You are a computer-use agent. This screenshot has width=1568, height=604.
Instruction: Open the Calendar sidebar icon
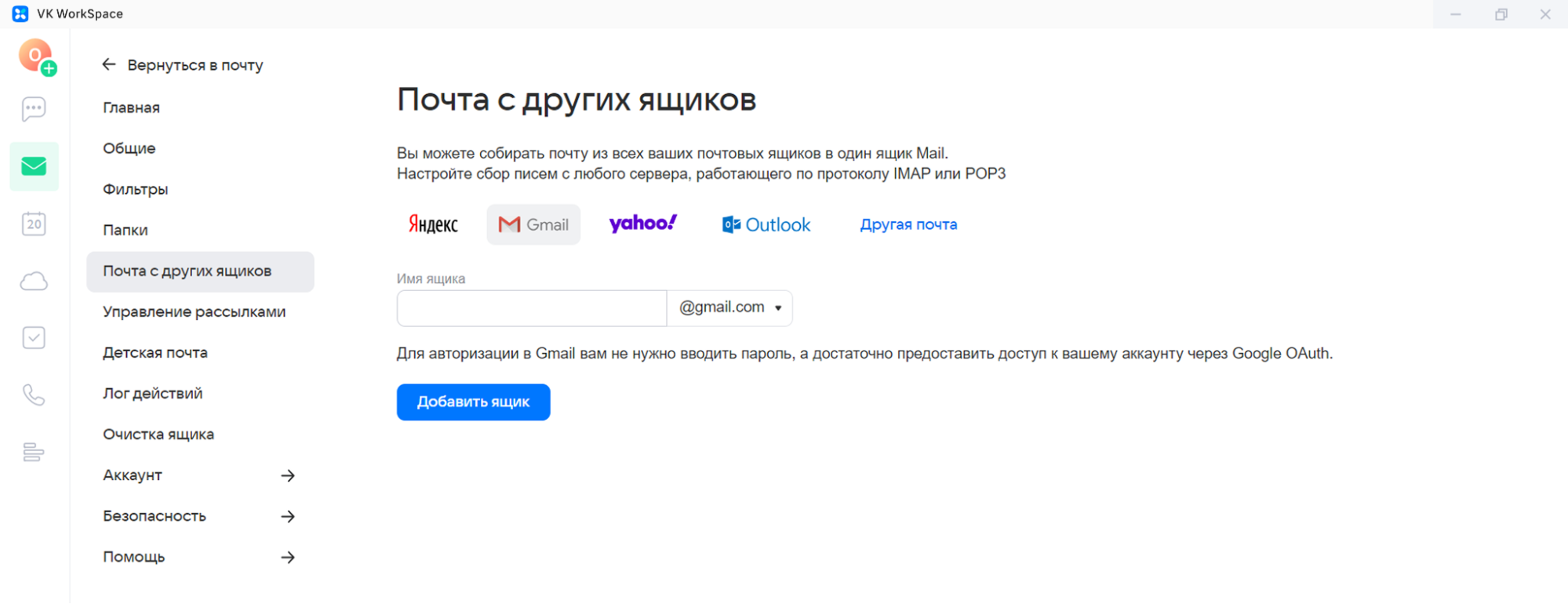(34, 224)
